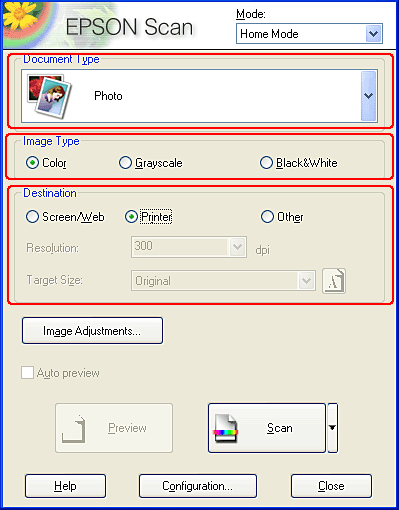Click the Preview page icon

pos(74,429)
